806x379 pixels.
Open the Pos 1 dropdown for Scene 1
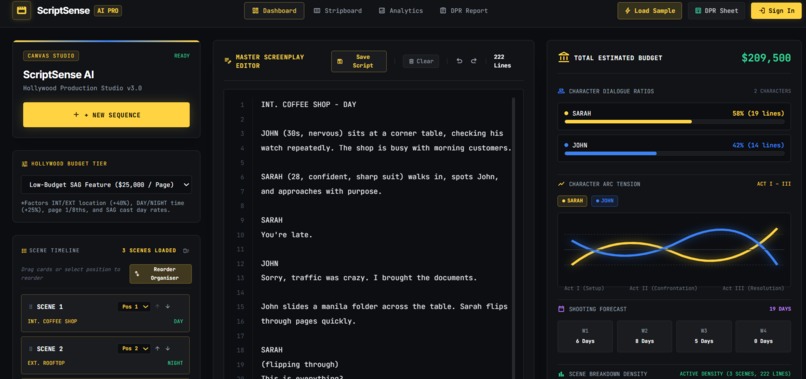134,306
